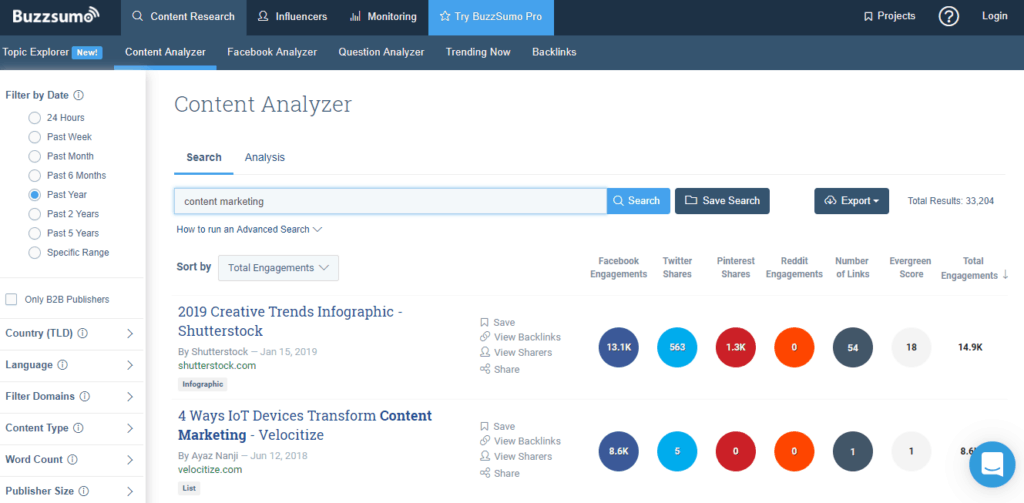Screen dimensions: 1024x503
Task: Click 13.1K Facebook engagements circle
Action: pos(618,348)
